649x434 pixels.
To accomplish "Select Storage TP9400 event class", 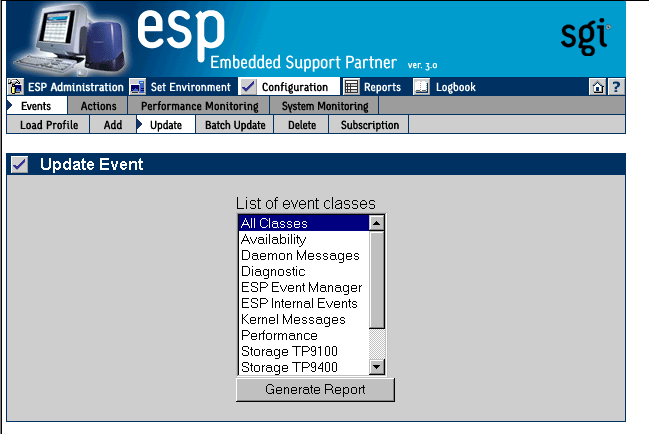I will [x=304, y=367].
